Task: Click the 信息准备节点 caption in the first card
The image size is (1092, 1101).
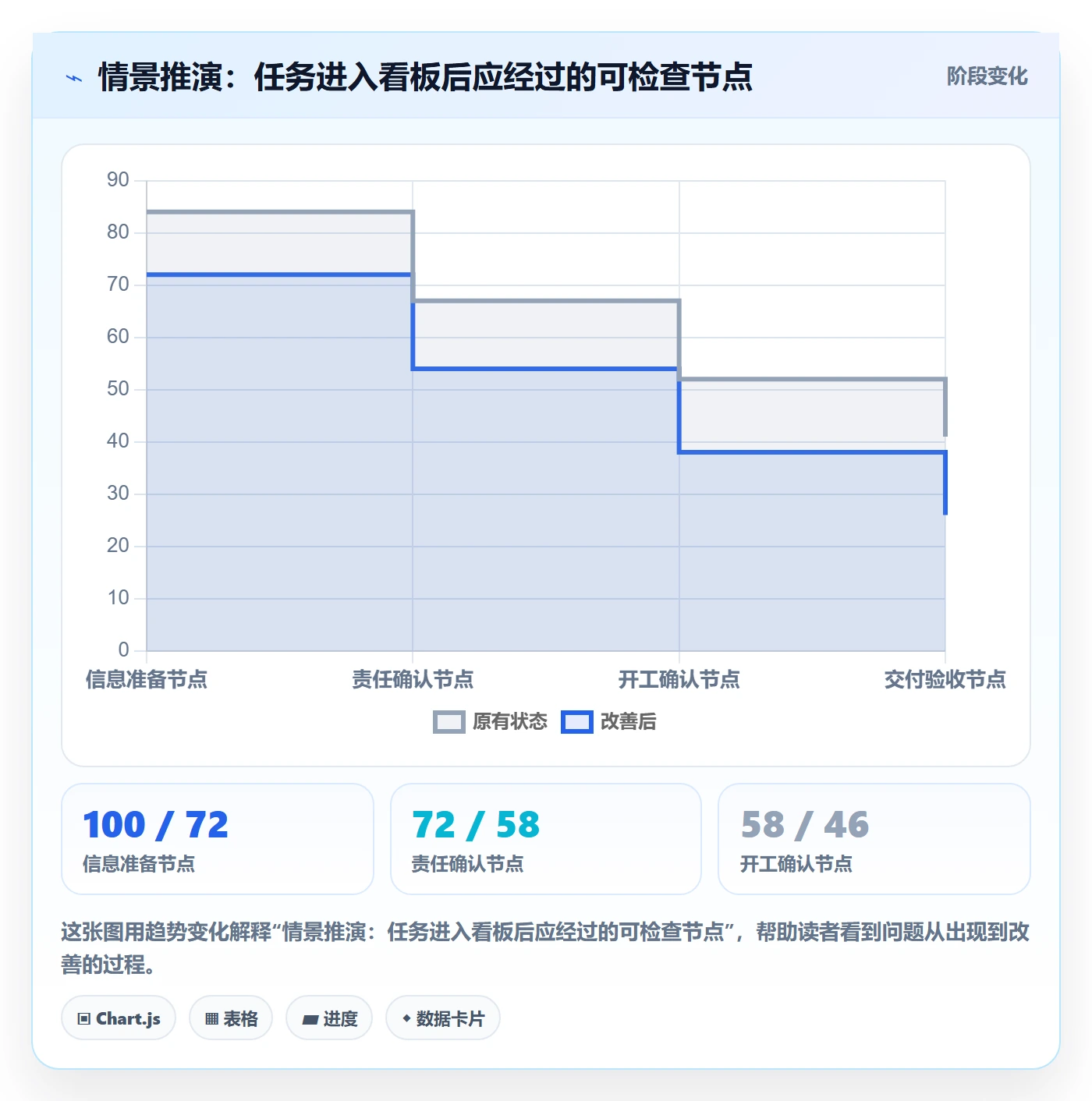Action: (x=139, y=864)
